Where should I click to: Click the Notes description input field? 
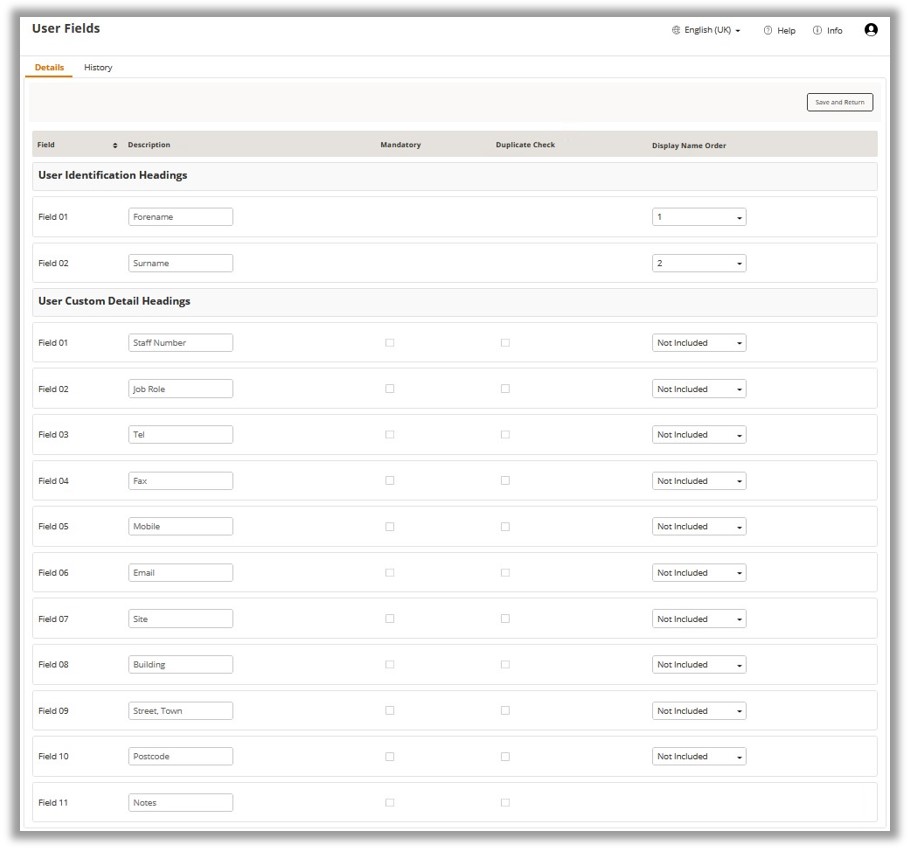pos(180,803)
